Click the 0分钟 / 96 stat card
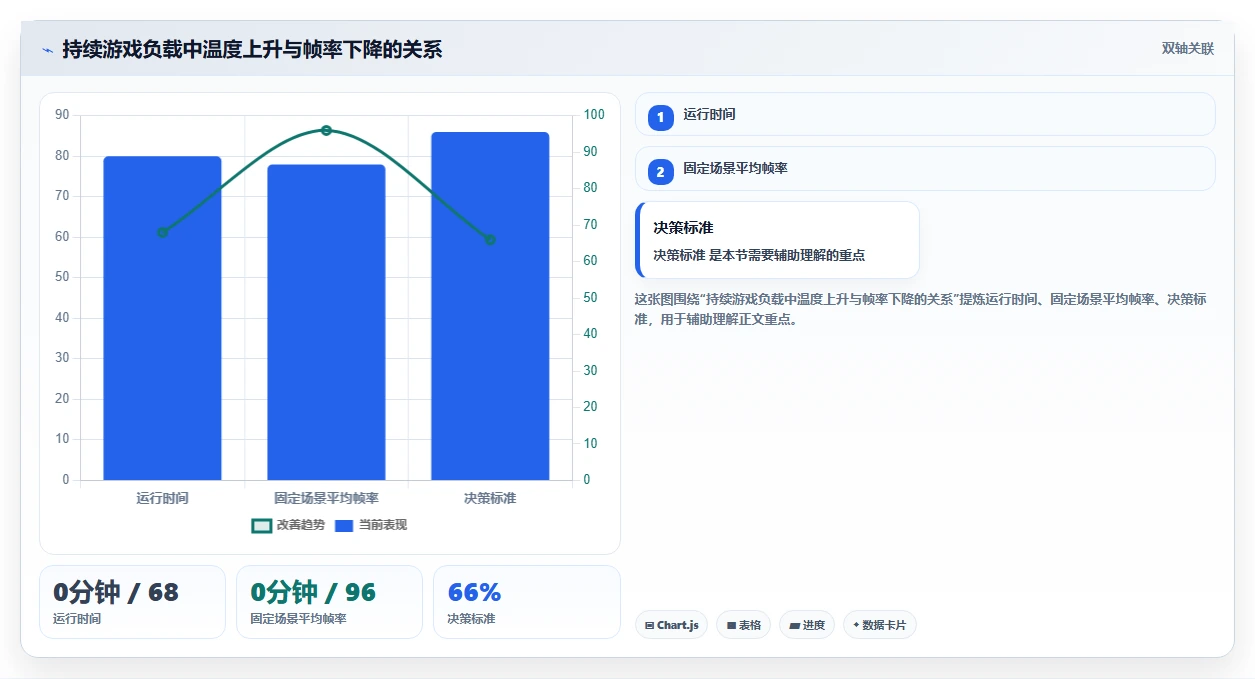1255x679 pixels. point(329,602)
